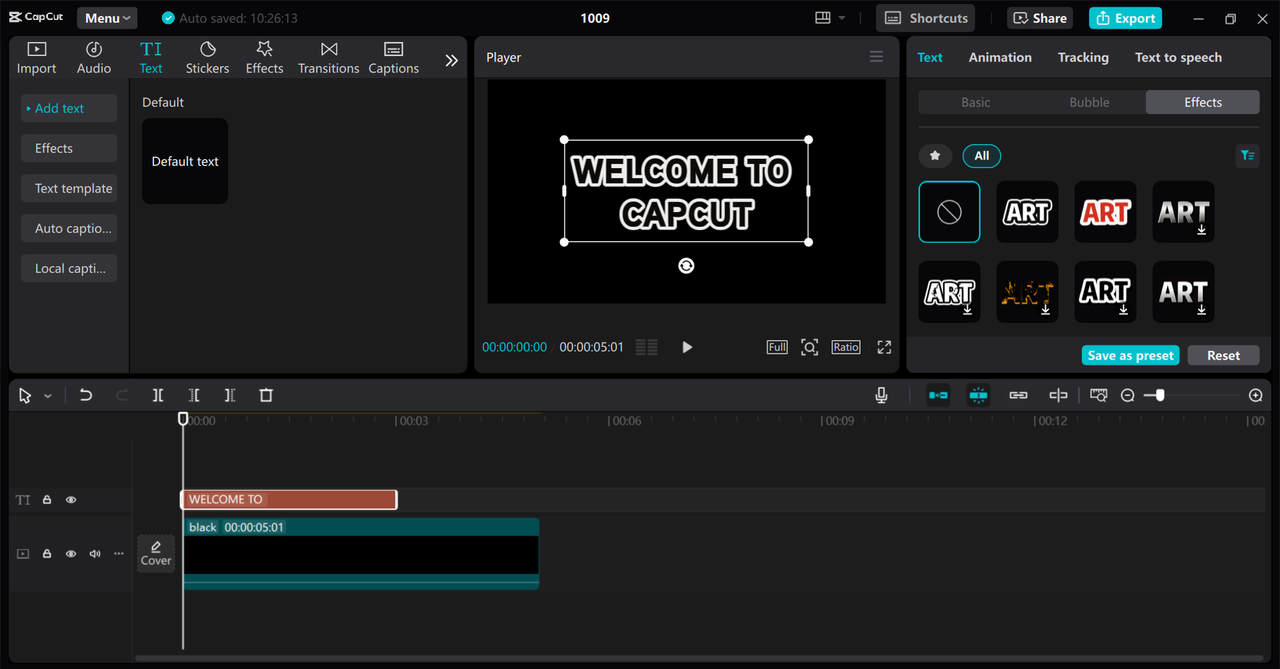Delete the selected clip
The image size is (1280, 669).
266,395
